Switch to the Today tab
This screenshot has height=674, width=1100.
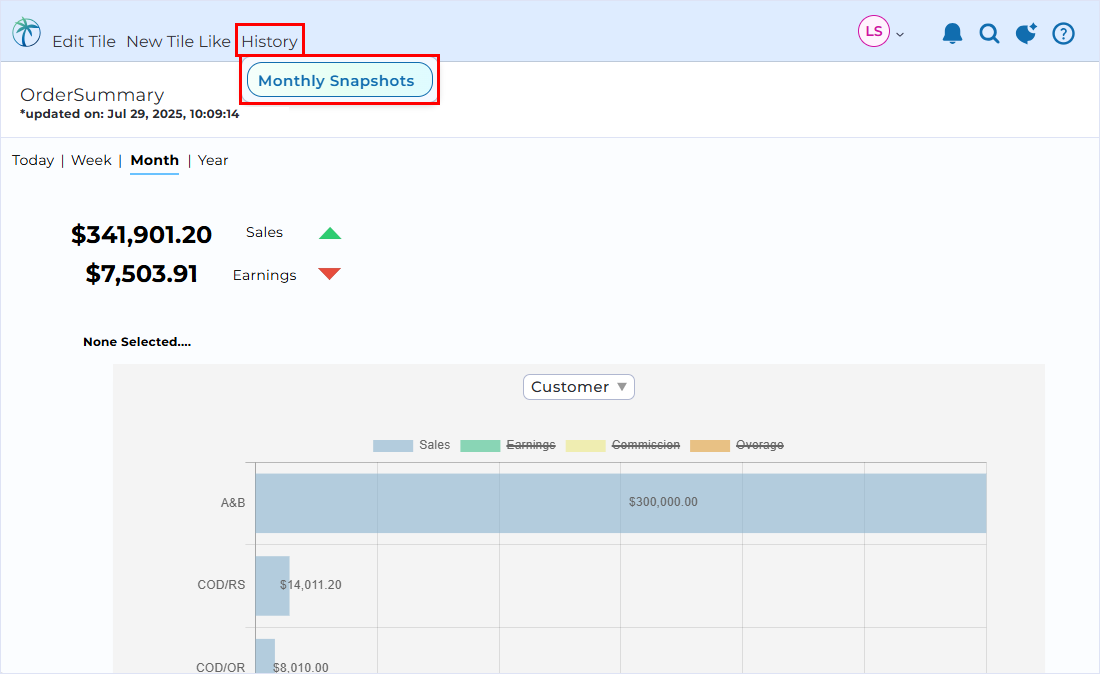tap(33, 160)
